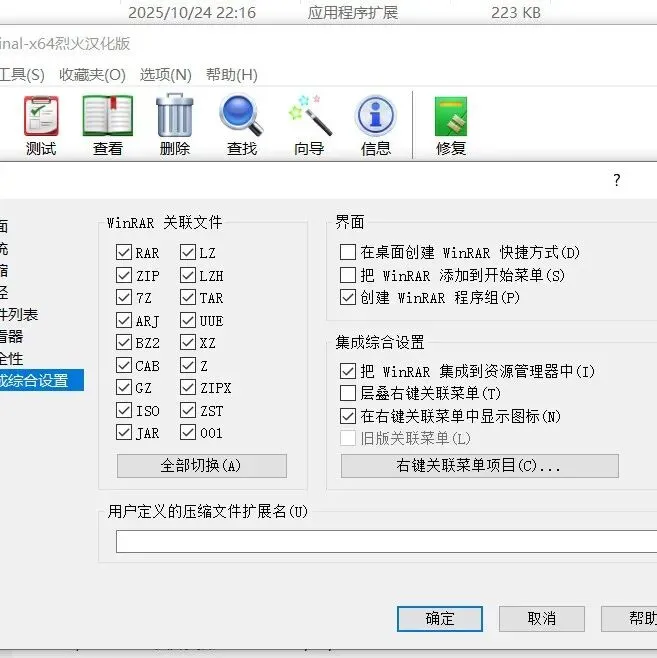
Task: Open 右键关联菜单项目(C)... button
Action: [x=480, y=466]
